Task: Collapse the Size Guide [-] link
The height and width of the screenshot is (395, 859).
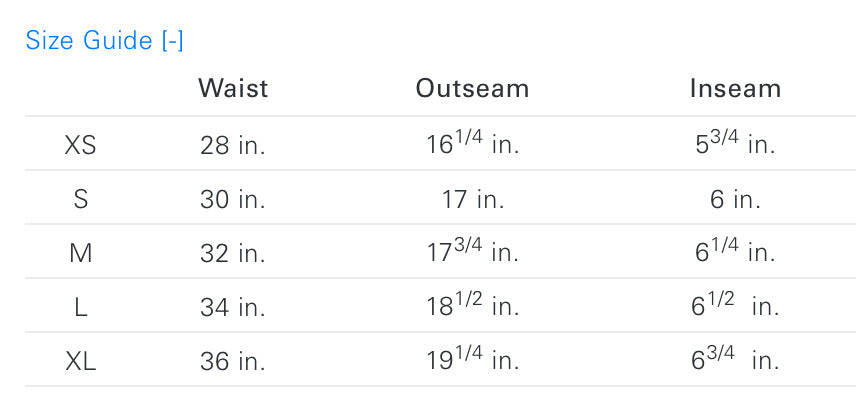Action: tap(105, 41)
